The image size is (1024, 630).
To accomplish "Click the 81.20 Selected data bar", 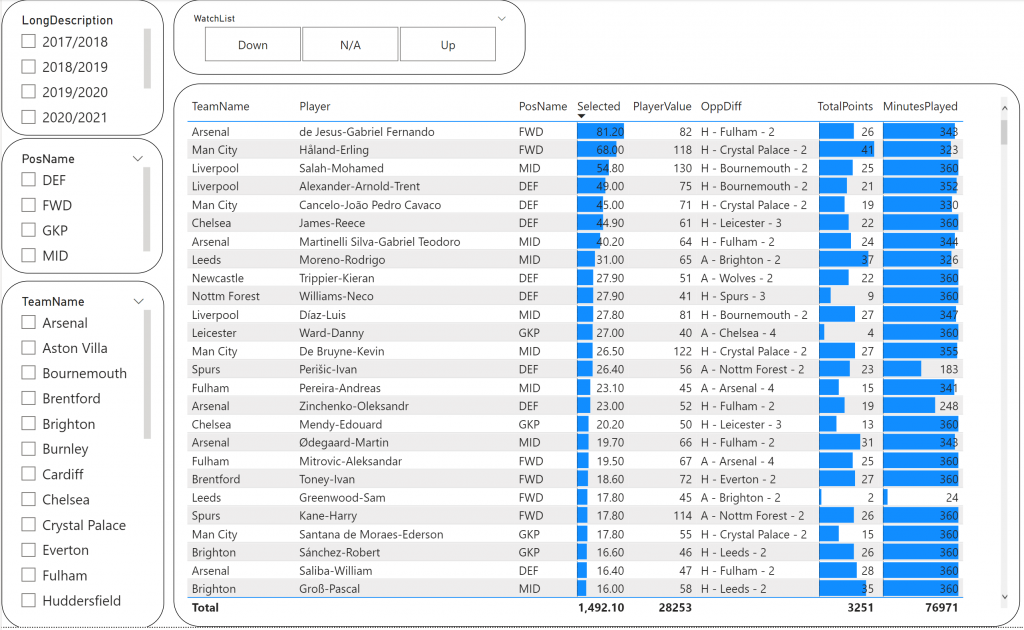I will (600, 131).
